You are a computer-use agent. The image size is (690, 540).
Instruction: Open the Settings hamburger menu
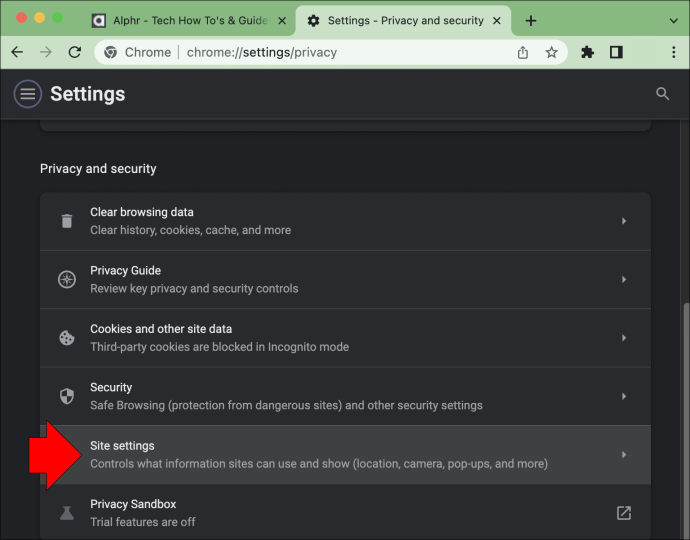pyautogui.click(x=27, y=94)
